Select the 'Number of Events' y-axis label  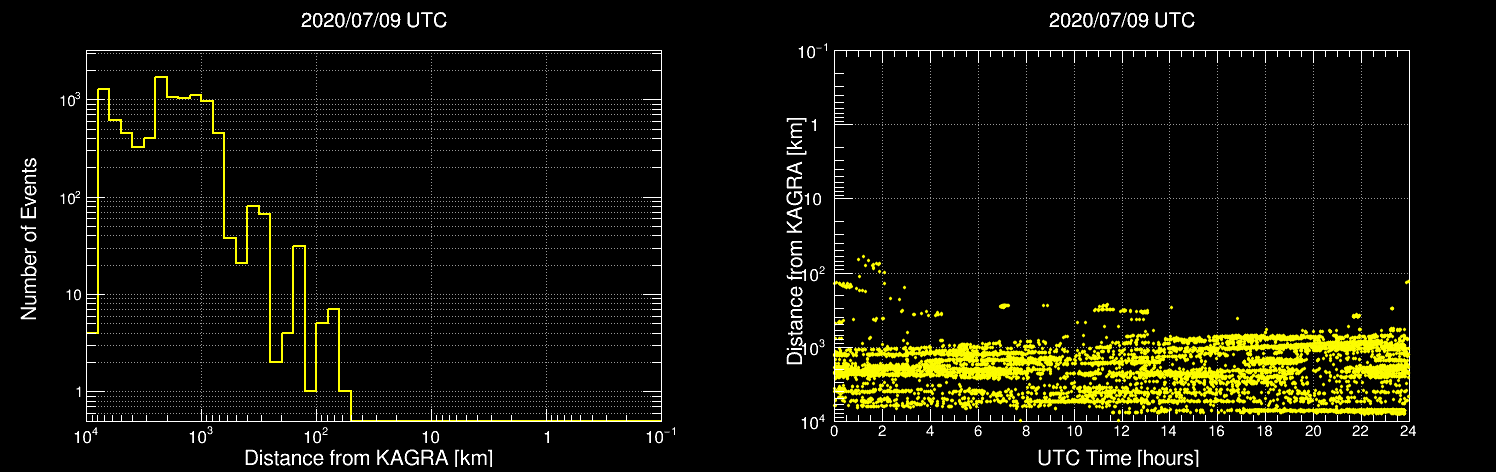coord(29,238)
